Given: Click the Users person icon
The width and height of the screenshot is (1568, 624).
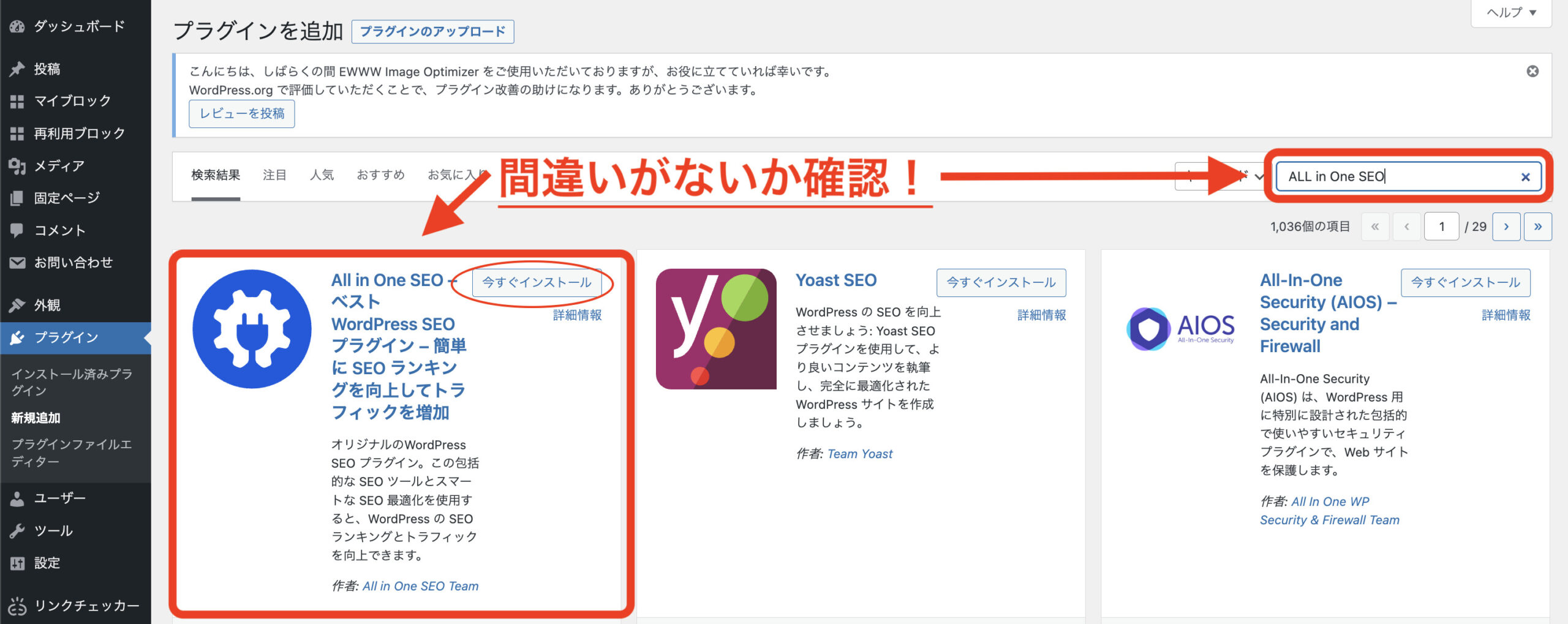Looking at the screenshot, I should click(x=17, y=498).
